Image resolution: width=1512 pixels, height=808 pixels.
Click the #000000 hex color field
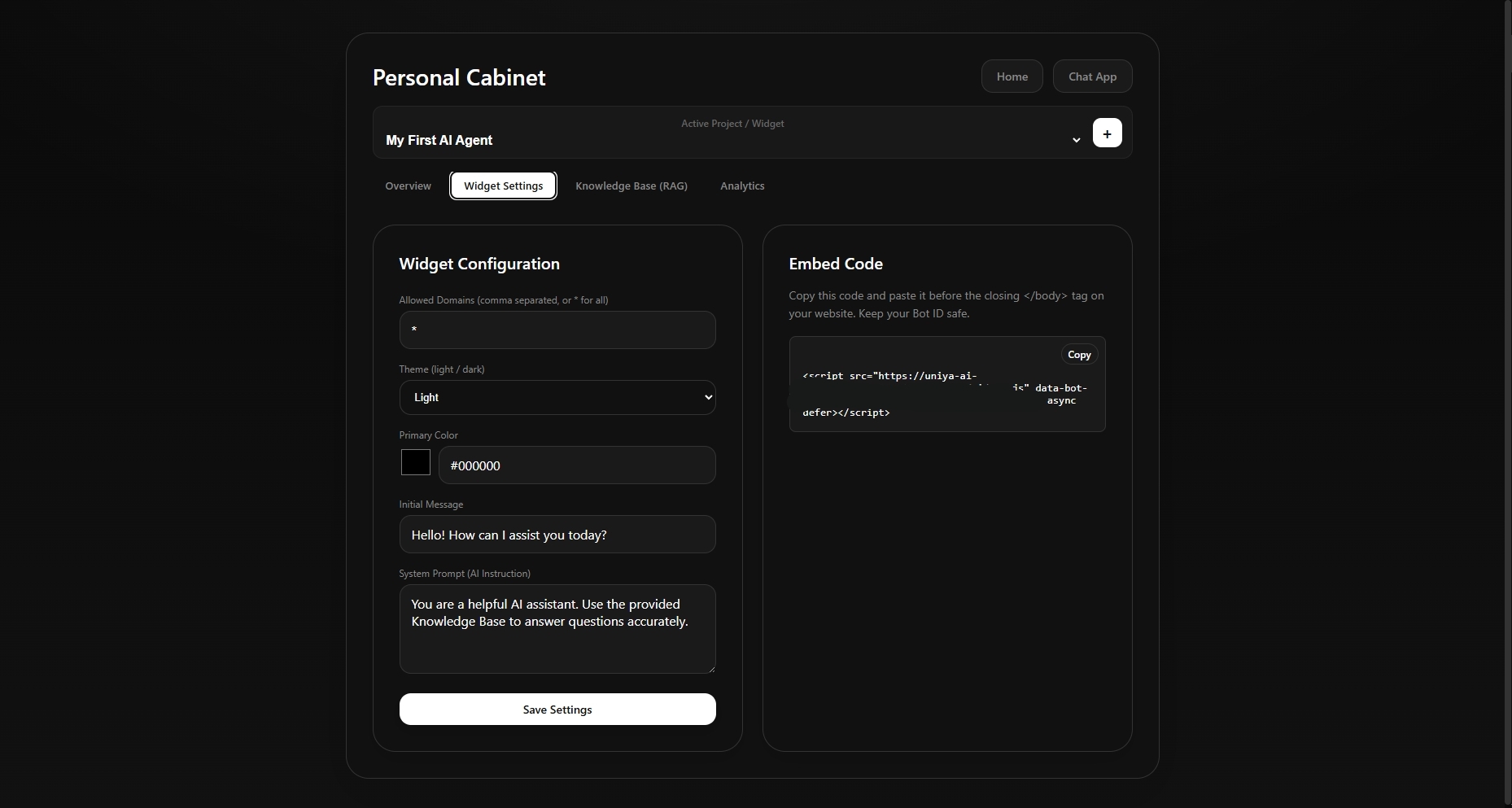577,465
